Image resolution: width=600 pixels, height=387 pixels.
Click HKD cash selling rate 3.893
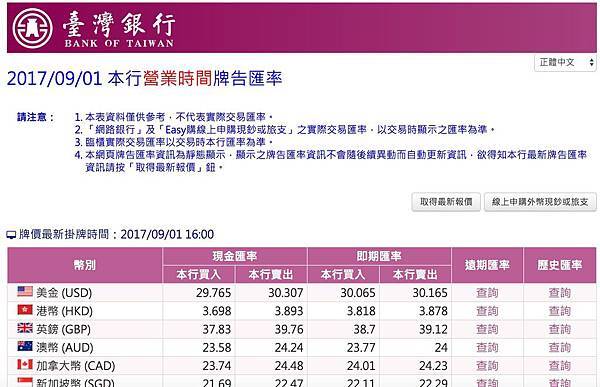click(289, 311)
